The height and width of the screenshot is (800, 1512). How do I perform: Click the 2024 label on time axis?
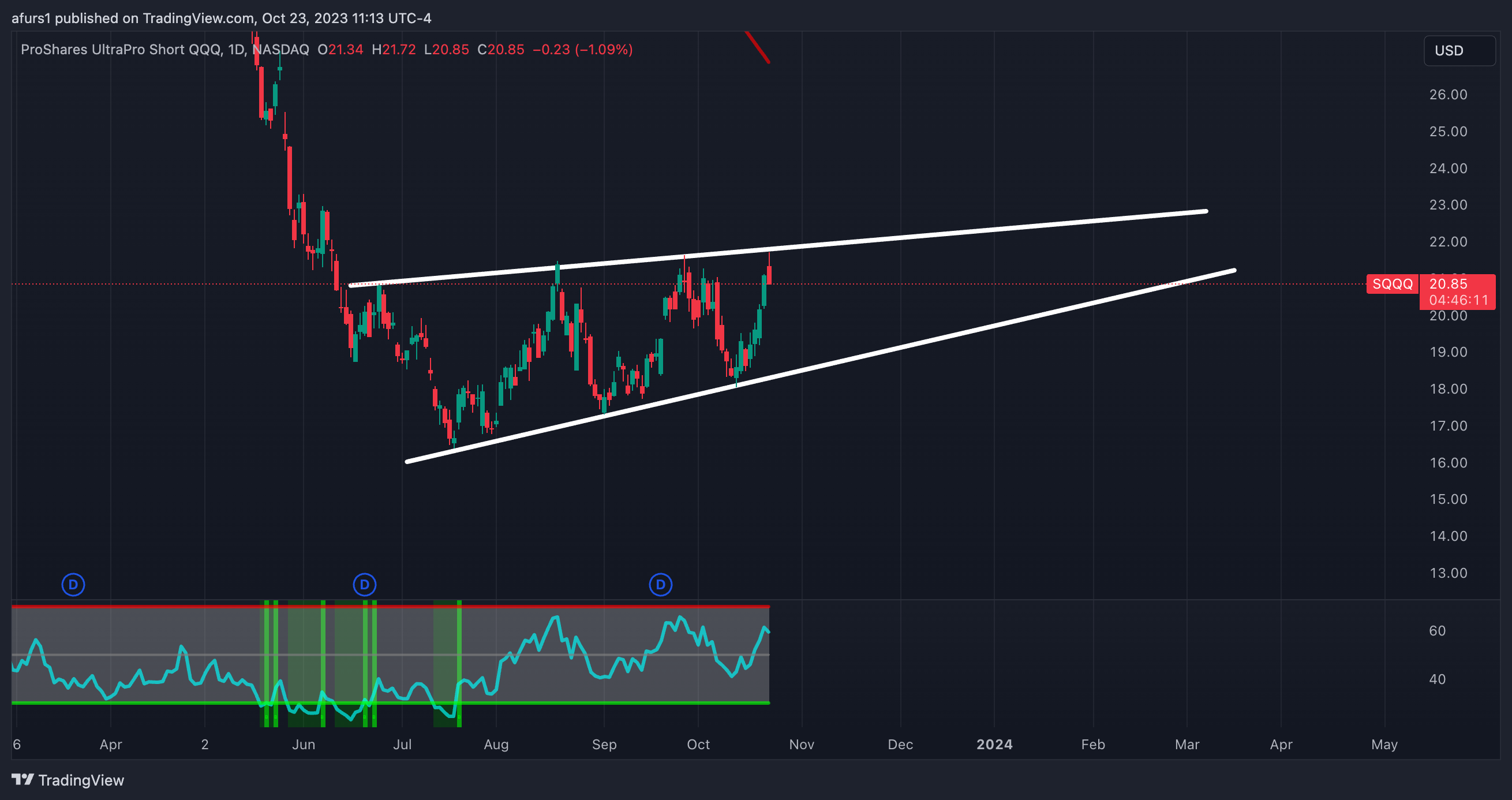pos(994,744)
